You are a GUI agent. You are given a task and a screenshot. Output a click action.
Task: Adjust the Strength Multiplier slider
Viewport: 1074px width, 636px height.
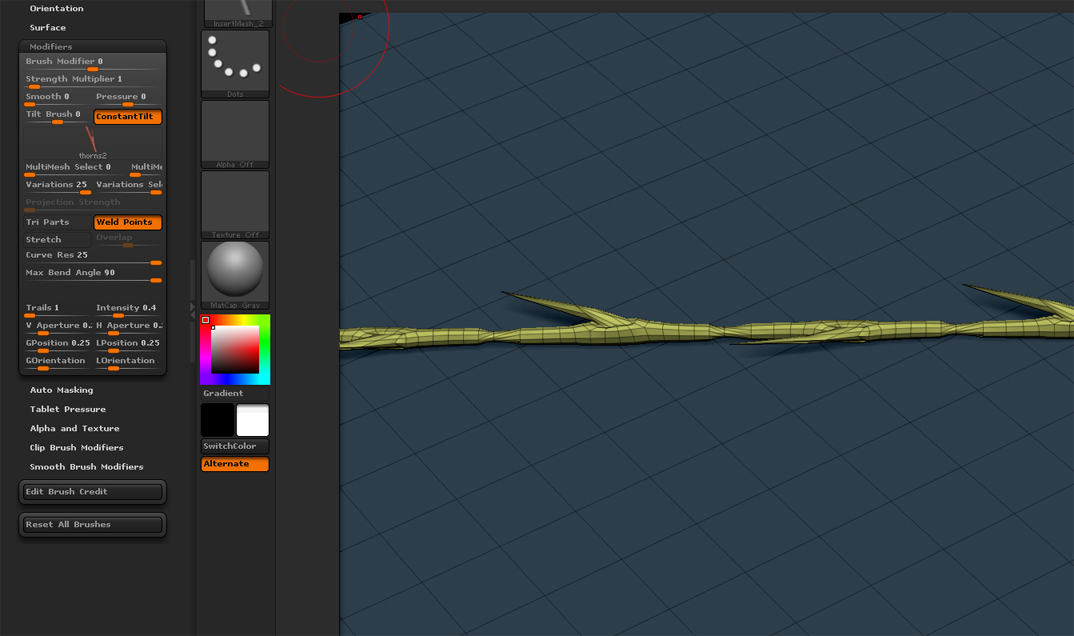(92, 81)
